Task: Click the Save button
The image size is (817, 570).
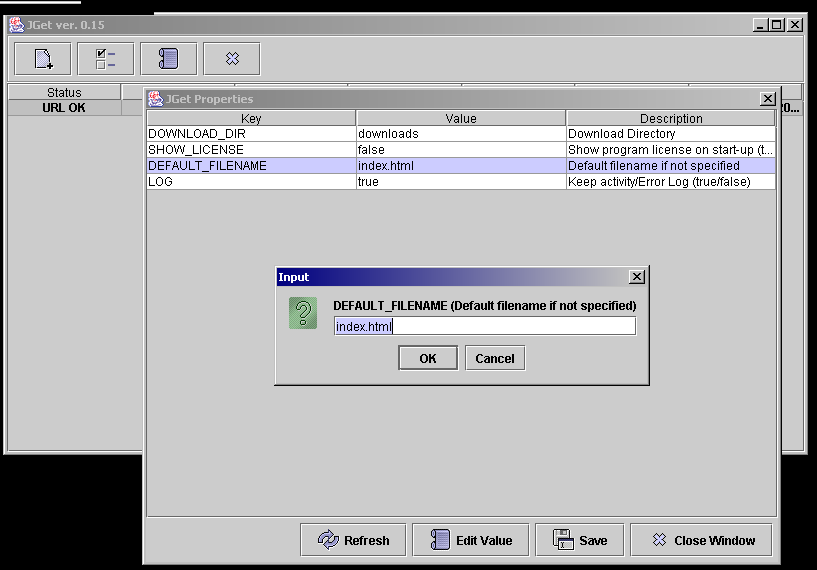Action: click(x=579, y=540)
